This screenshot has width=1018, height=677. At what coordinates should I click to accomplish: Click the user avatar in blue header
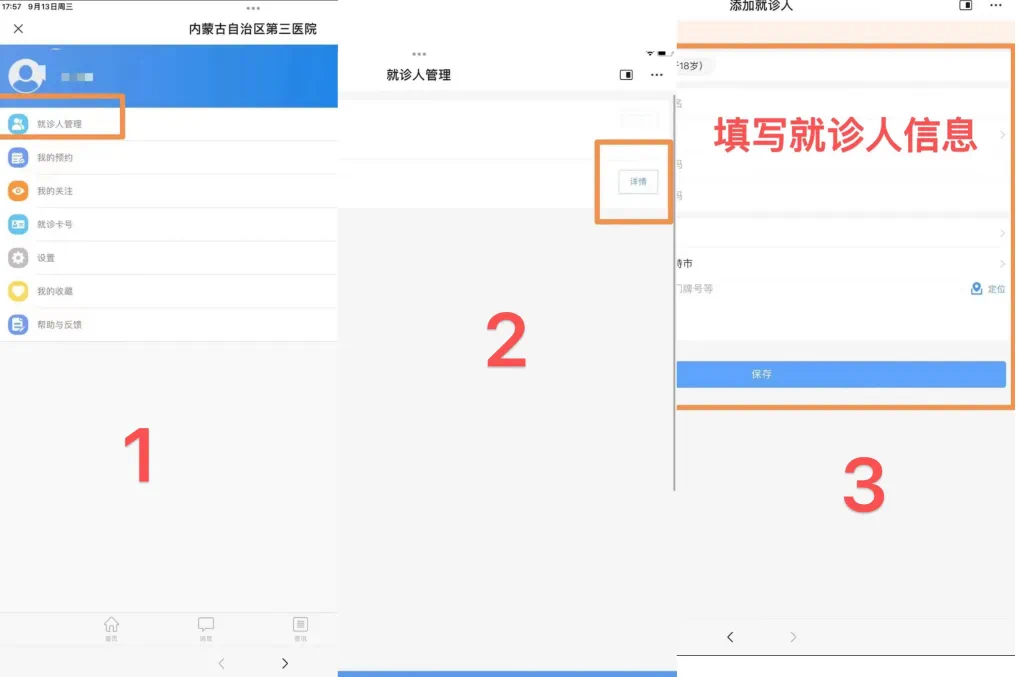pos(26,75)
